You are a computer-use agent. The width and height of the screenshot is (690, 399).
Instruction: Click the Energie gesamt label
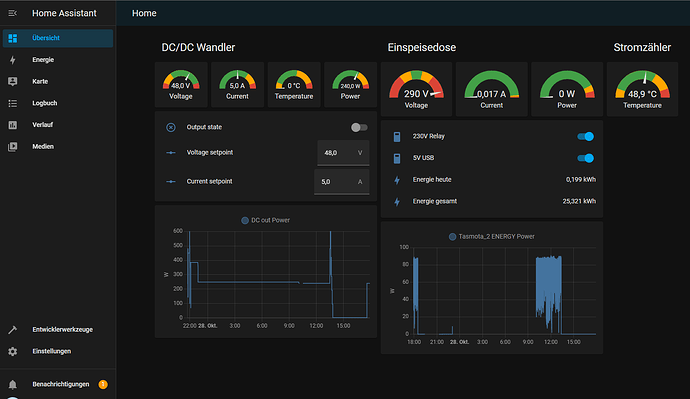(435, 201)
